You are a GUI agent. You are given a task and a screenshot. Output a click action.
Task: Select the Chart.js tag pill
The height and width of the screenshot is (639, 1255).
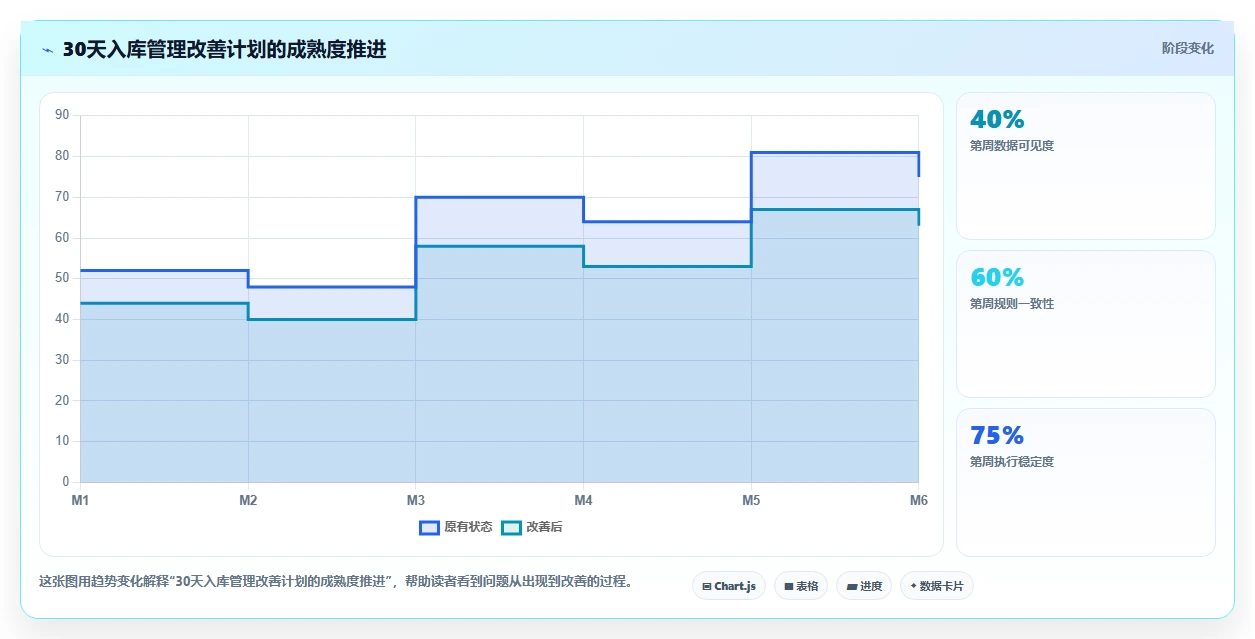729,586
